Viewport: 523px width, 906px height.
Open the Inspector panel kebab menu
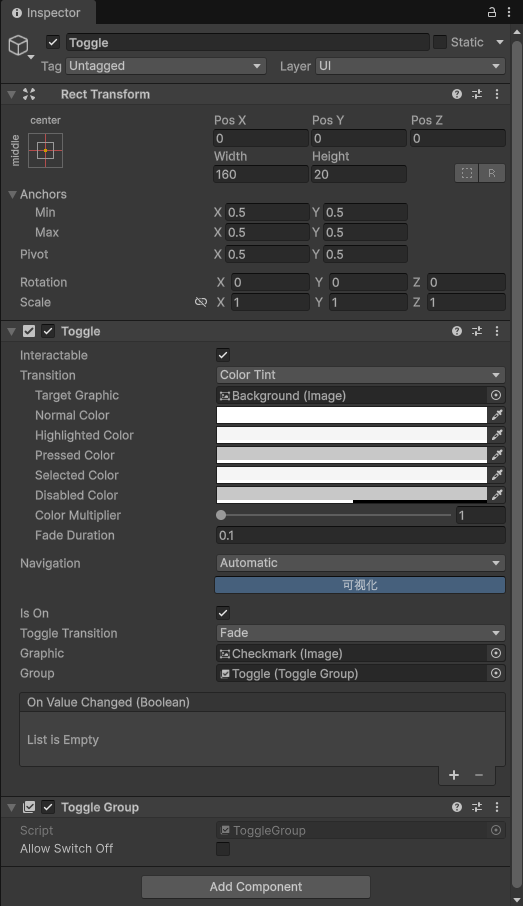[x=509, y=12]
